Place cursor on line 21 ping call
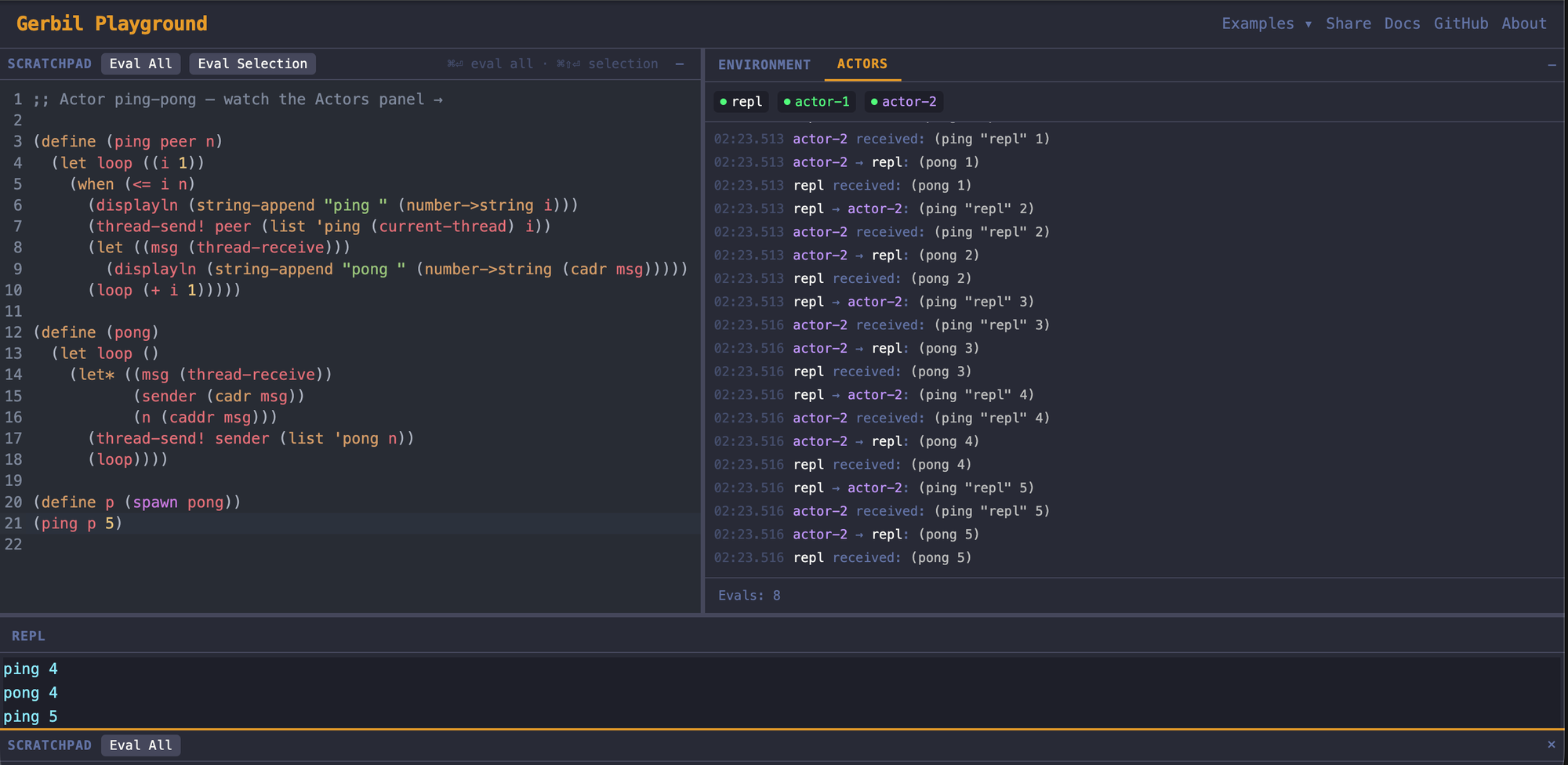 pos(78,524)
